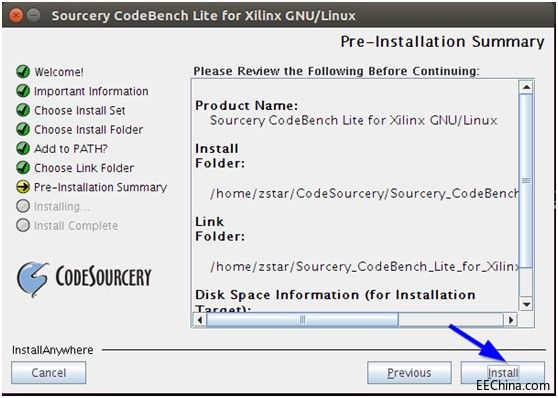Click the gray circle beside Installing...
Image resolution: width=558 pixels, height=398 pixels.
23,206
